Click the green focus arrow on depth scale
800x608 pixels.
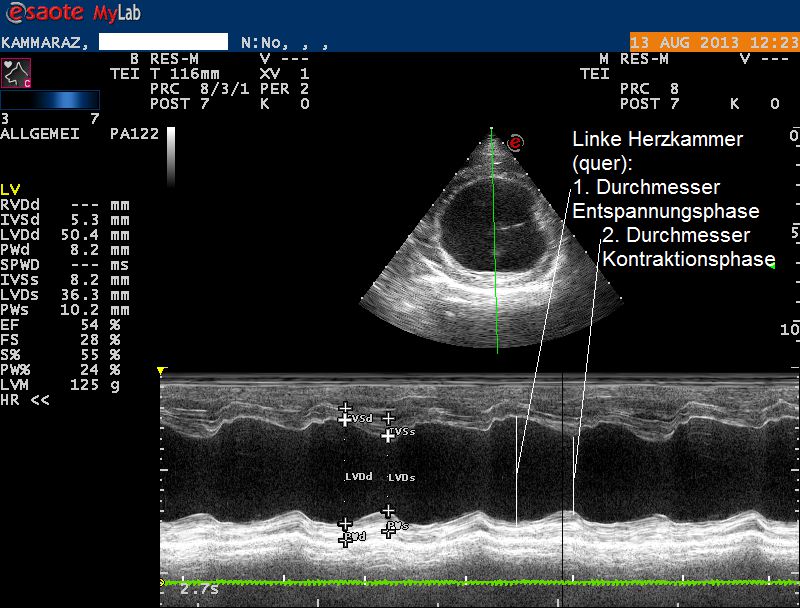(x=771, y=265)
